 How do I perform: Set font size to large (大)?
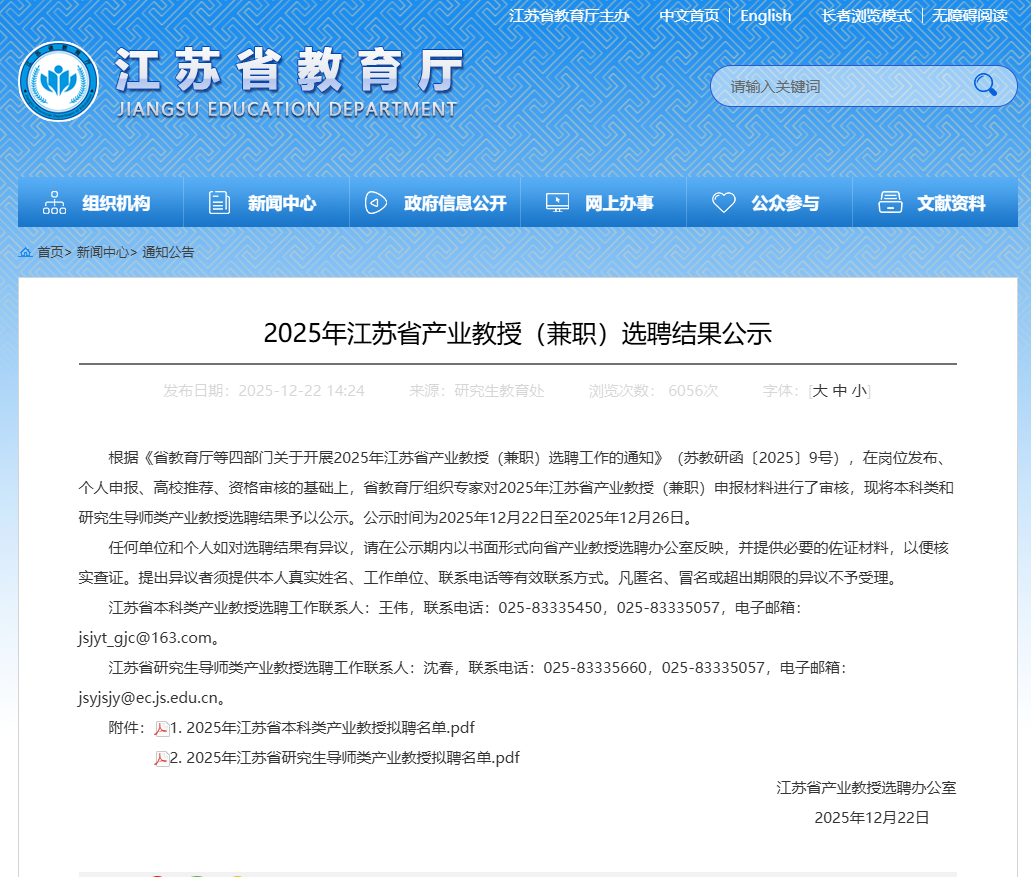(819, 391)
